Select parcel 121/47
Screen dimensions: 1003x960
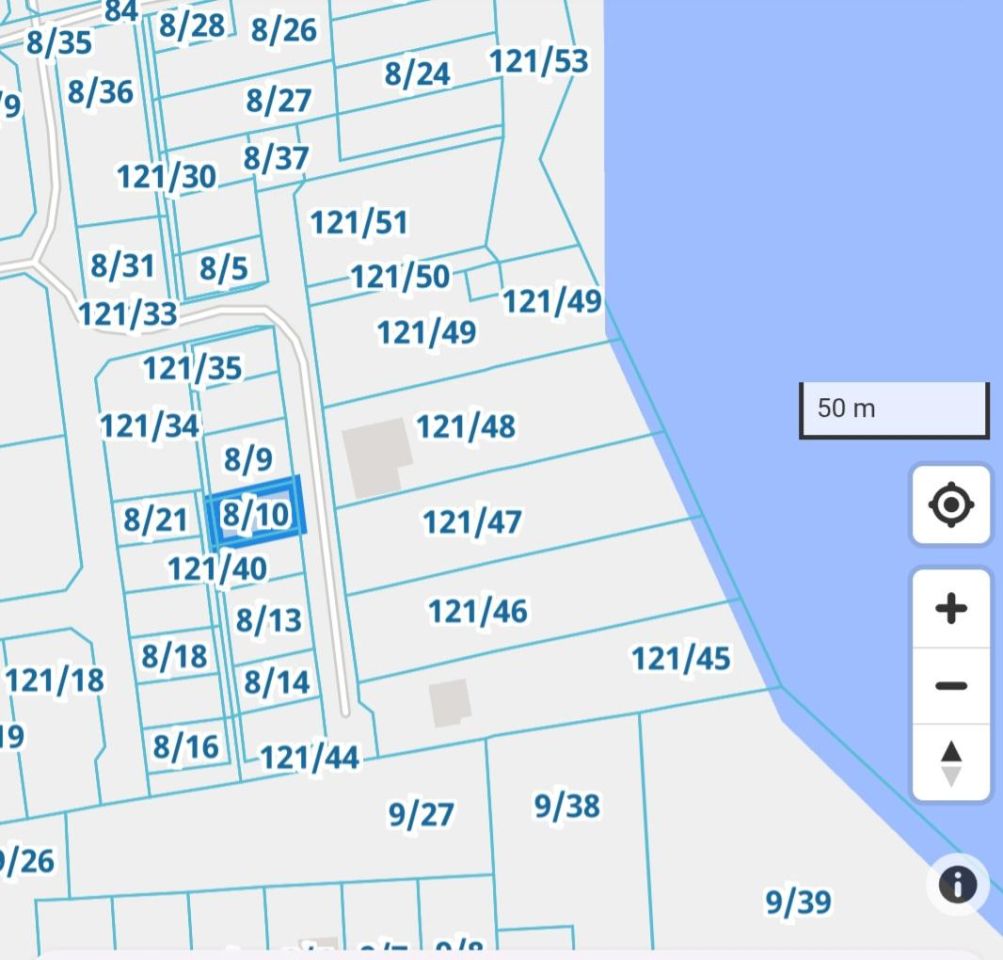(x=472, y=522)
